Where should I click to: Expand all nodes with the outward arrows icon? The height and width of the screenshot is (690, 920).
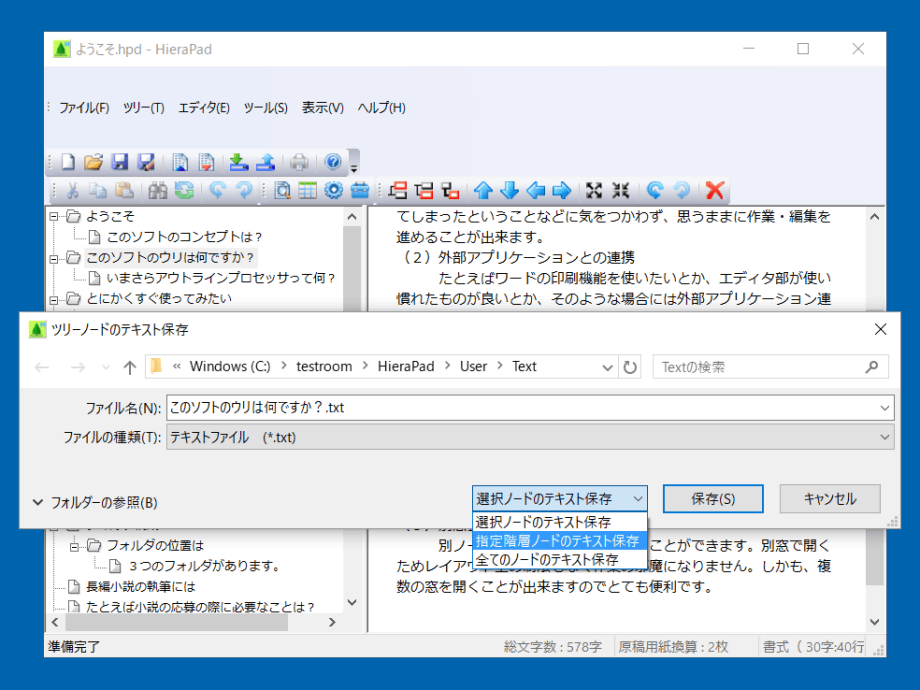[x=594, y=190]
